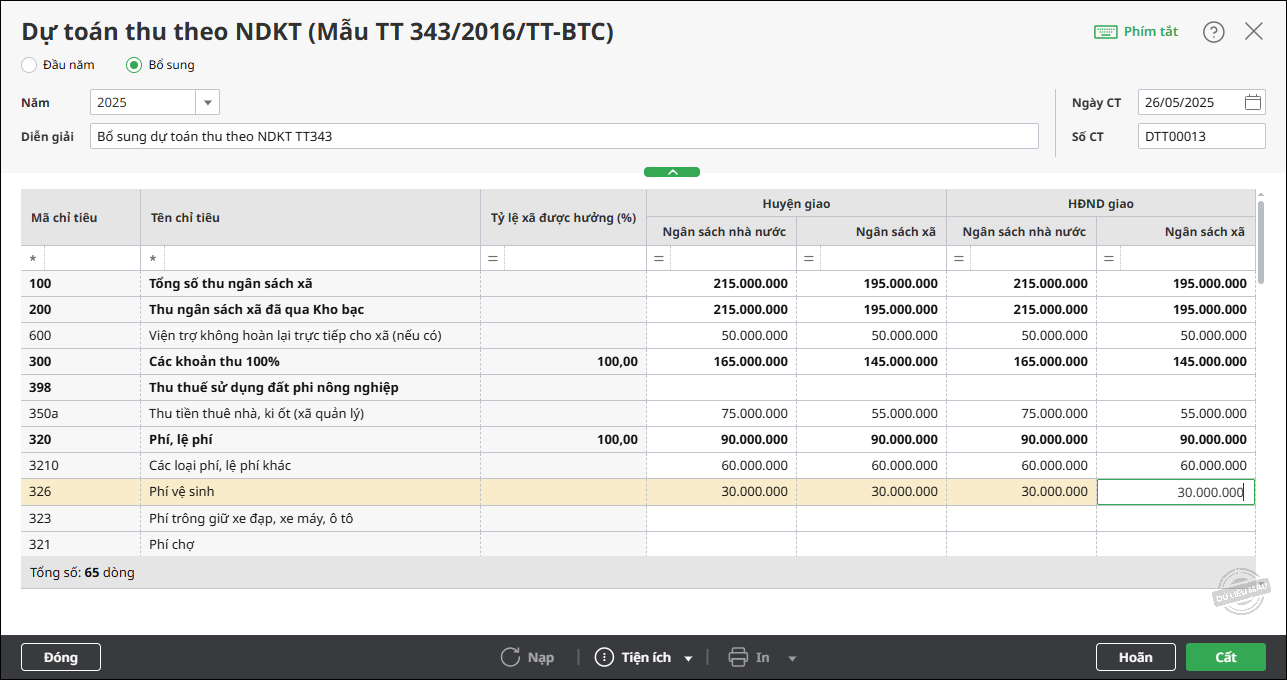Click the Diễn giải description field
The height and width of the screenshot is (680, 1287).
point(564,136)
